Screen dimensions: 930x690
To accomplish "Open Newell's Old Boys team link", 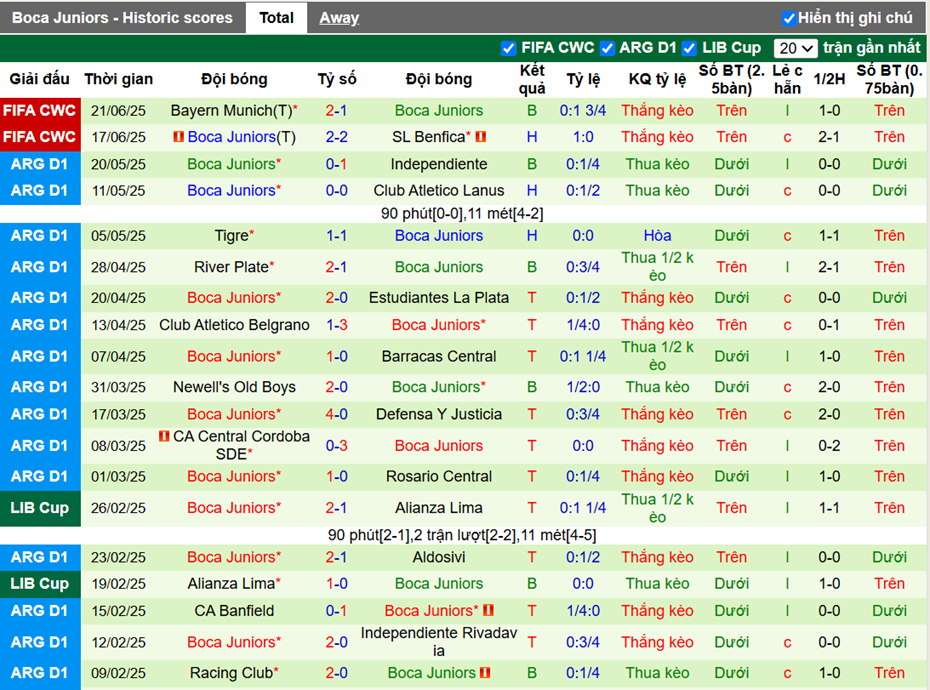I will (234, 387).
